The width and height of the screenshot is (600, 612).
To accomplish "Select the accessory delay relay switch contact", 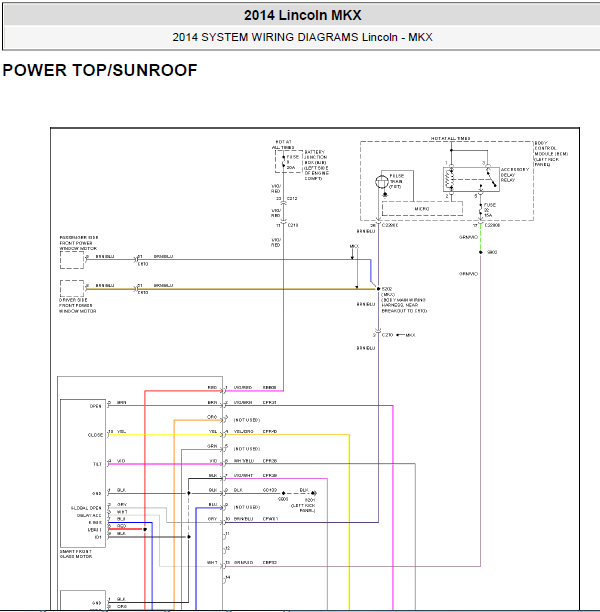I will pos(490,178).
